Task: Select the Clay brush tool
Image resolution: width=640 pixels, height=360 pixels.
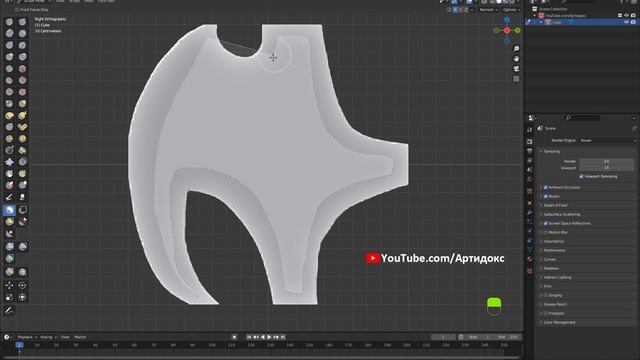Action: click(x=9, y=33)
